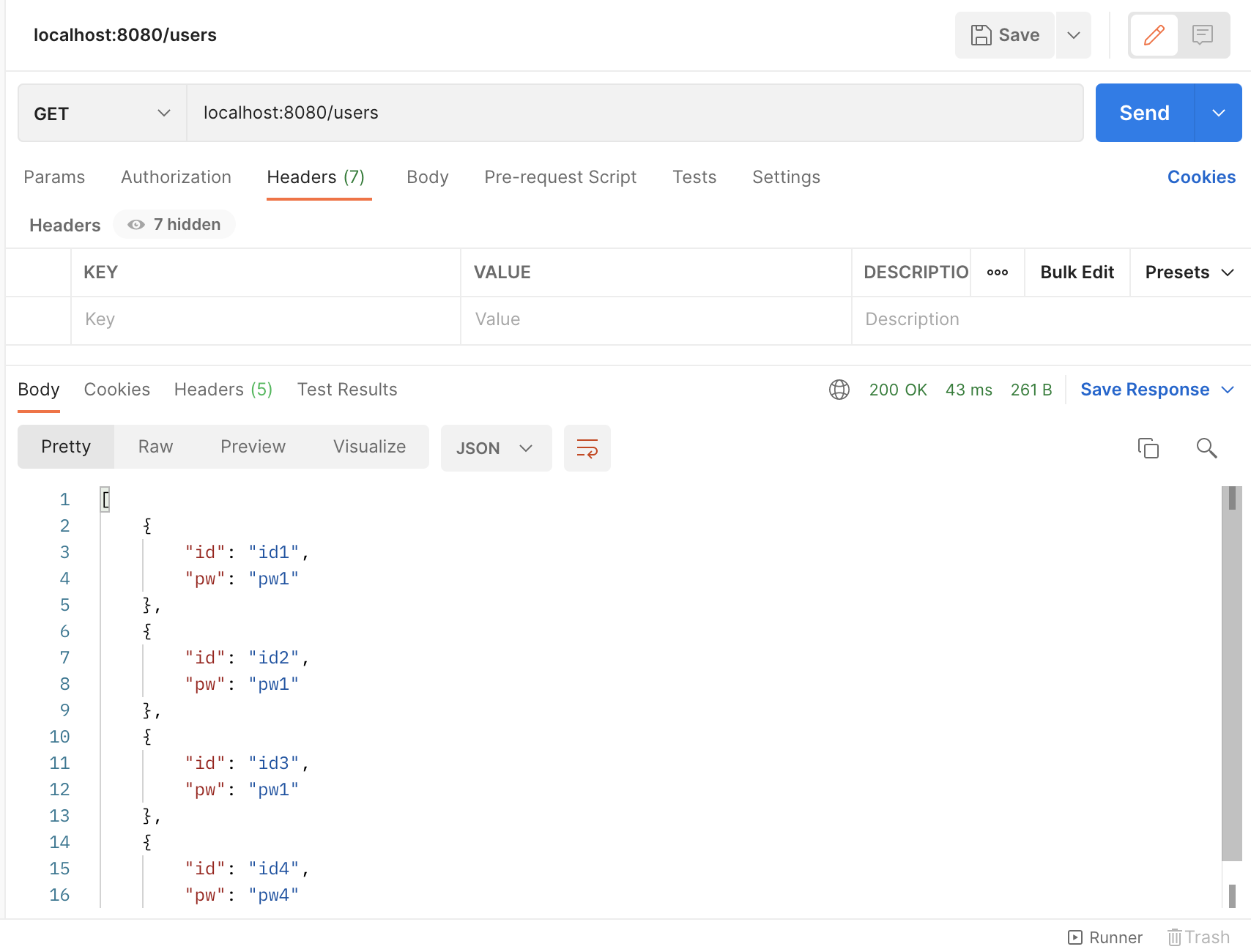Select the Pretty view mode
This screenshot has width=1251, height=952.
(x=66, y=447)
